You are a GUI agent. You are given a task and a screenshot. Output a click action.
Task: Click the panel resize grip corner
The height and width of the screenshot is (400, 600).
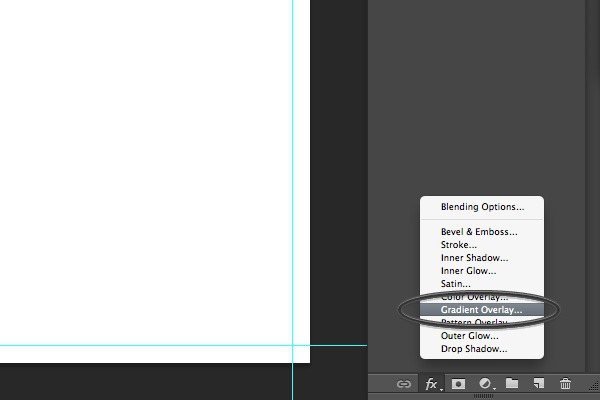click(594, 386)
